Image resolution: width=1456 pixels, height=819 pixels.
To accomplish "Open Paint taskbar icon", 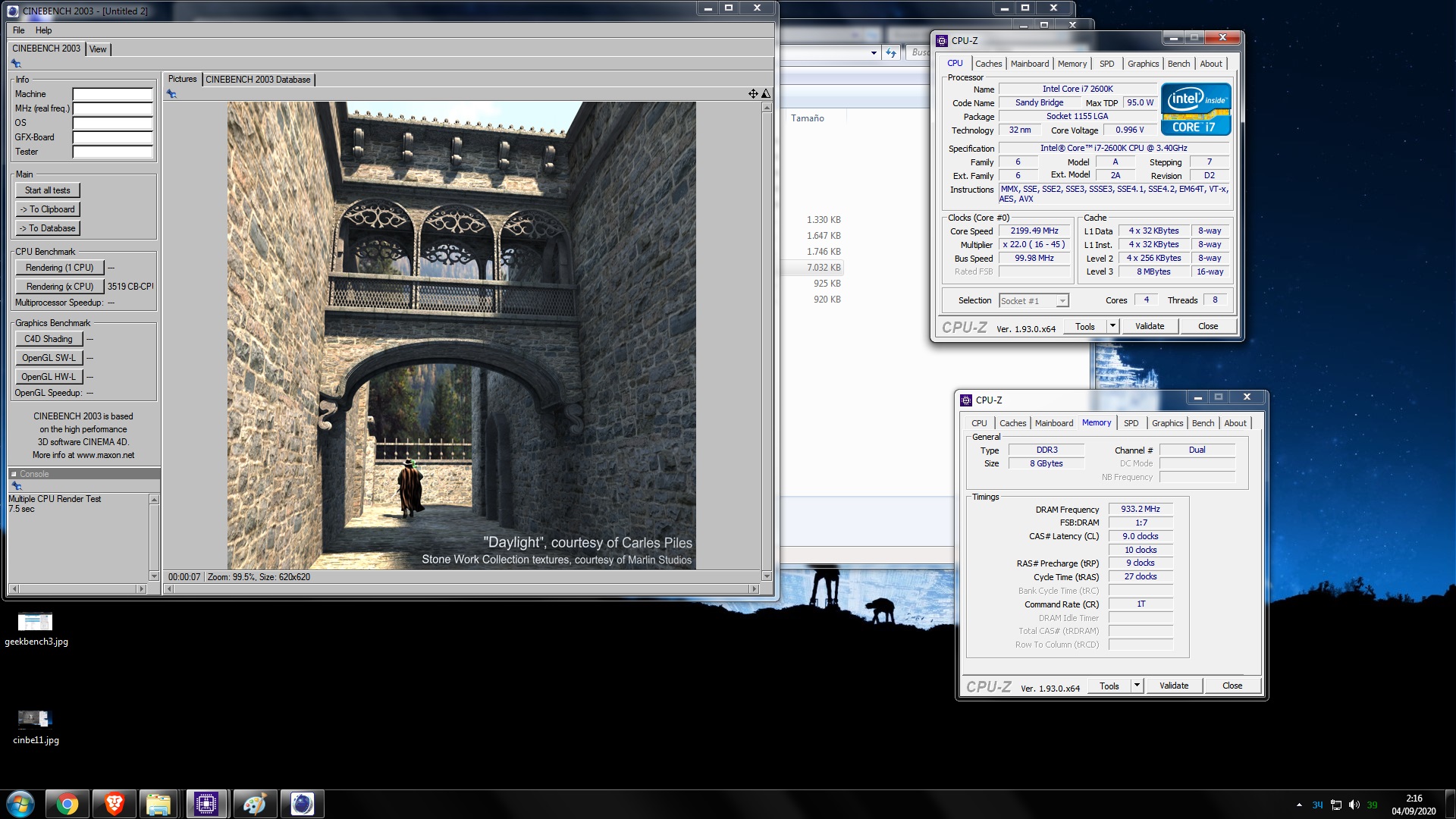I will tap(254, 804).
